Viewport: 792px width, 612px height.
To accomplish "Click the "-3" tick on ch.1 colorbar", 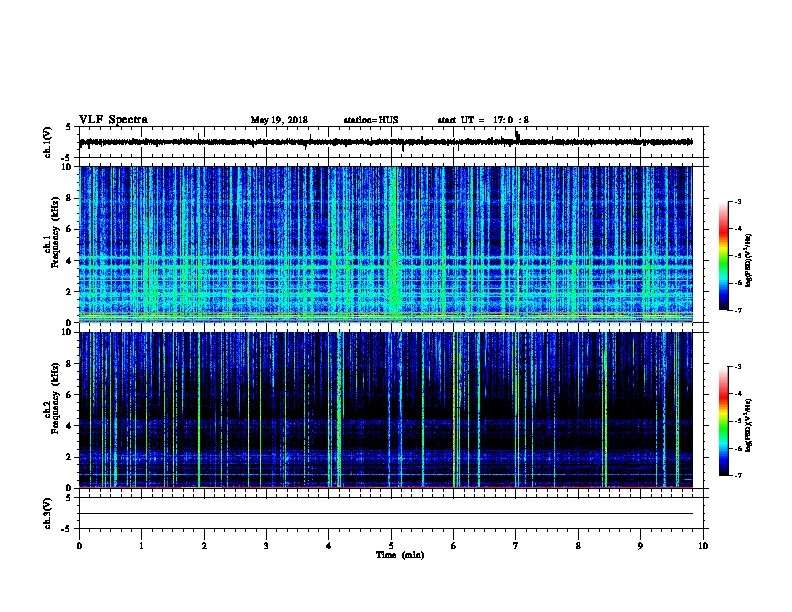I will coord(737,201).
